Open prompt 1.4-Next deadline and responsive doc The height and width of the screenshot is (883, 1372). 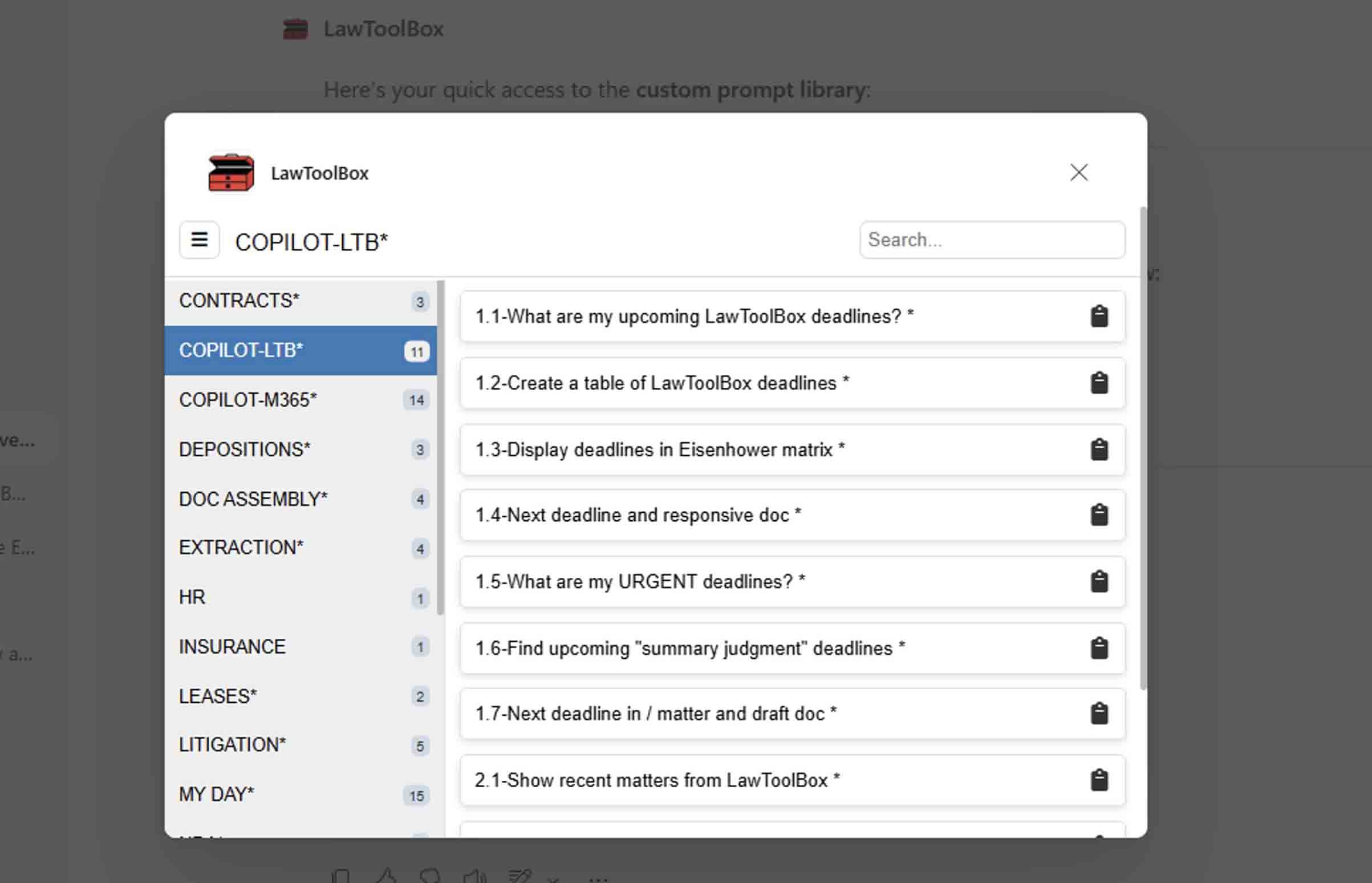click(792, 515)
